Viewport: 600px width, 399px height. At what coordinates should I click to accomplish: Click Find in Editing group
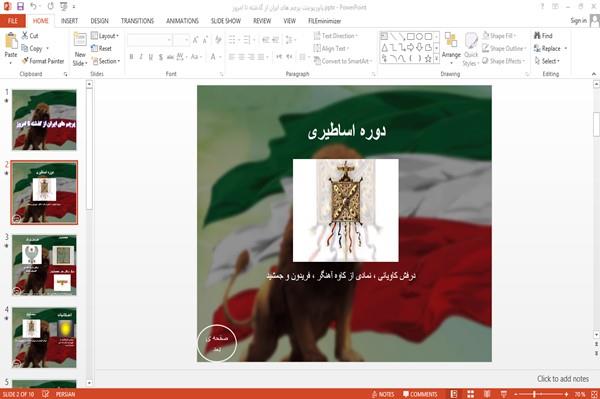tap(543, 36)
